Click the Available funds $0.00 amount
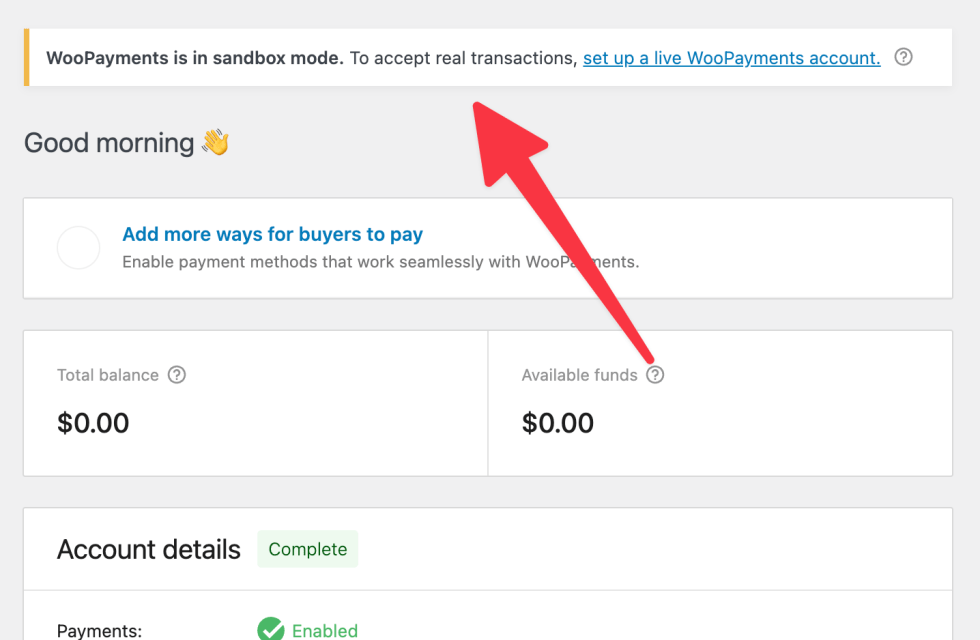980x640 pixels. point(558,423)
